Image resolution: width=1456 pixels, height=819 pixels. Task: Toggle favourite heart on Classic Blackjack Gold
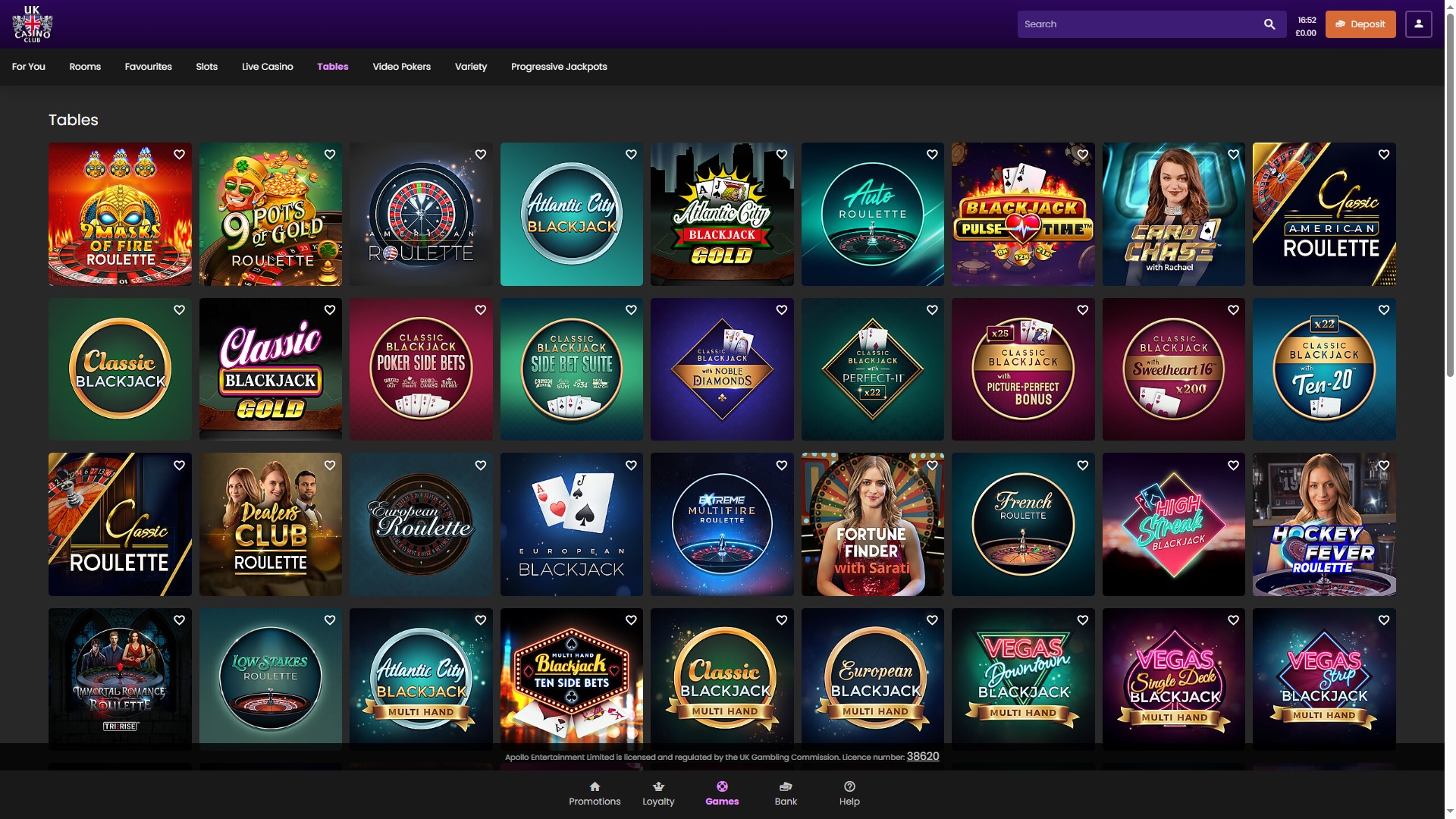pyautogui.click(x=330, y=310)
